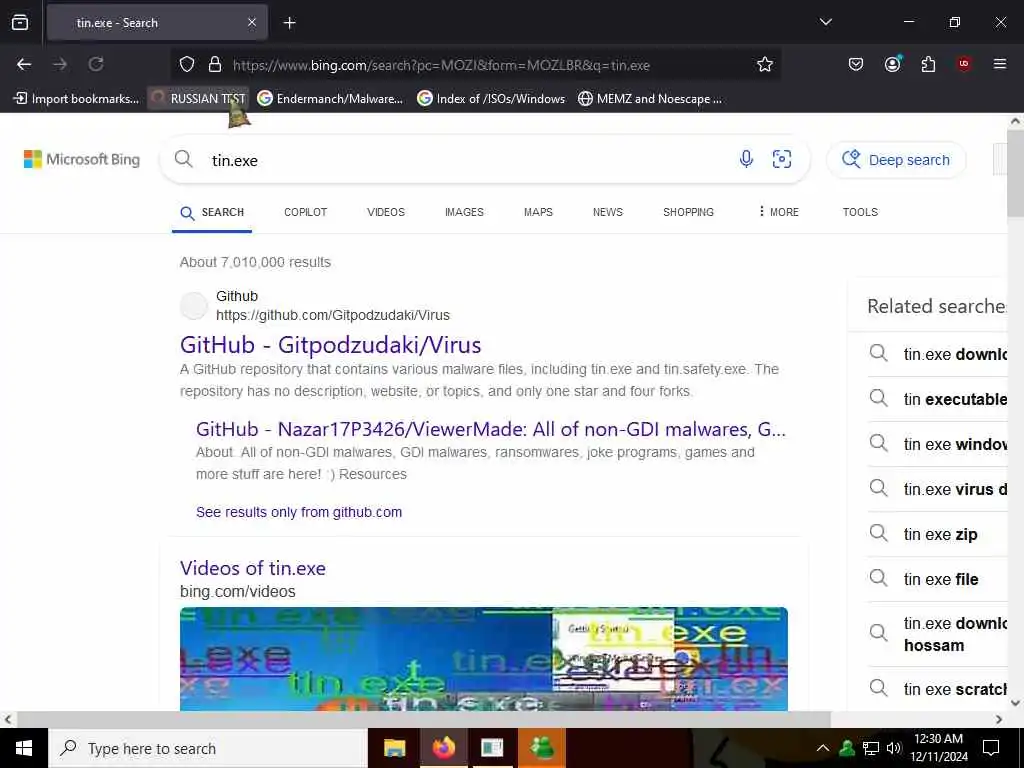
Task: Open the TOOLS options
Action: click(x=860, y=212)
